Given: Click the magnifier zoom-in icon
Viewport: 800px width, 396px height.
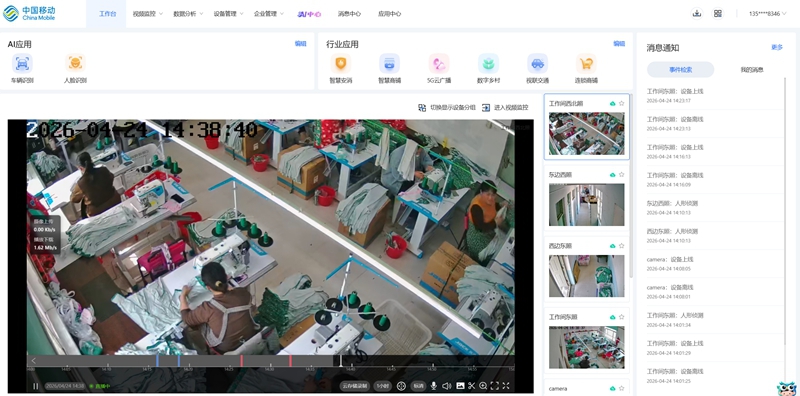Looking at the screenshot, I should [x=483, y=386].
